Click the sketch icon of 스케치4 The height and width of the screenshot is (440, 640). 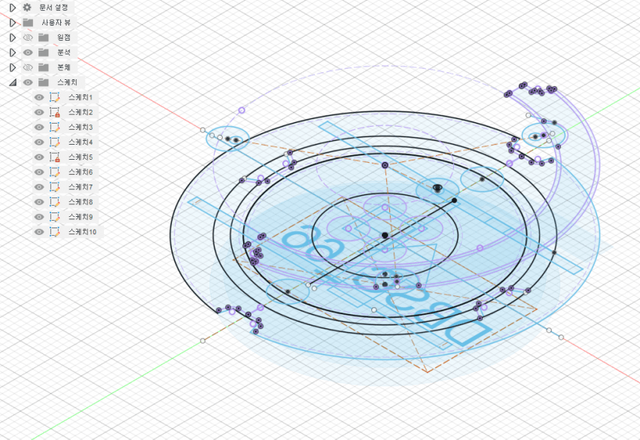pos(55,142)
